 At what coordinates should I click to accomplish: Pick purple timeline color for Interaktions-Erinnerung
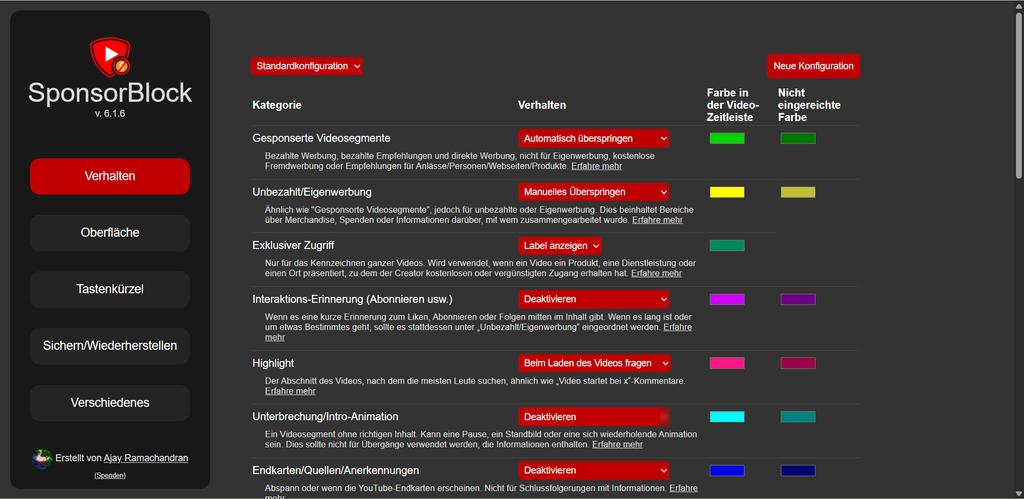[727, 299]
